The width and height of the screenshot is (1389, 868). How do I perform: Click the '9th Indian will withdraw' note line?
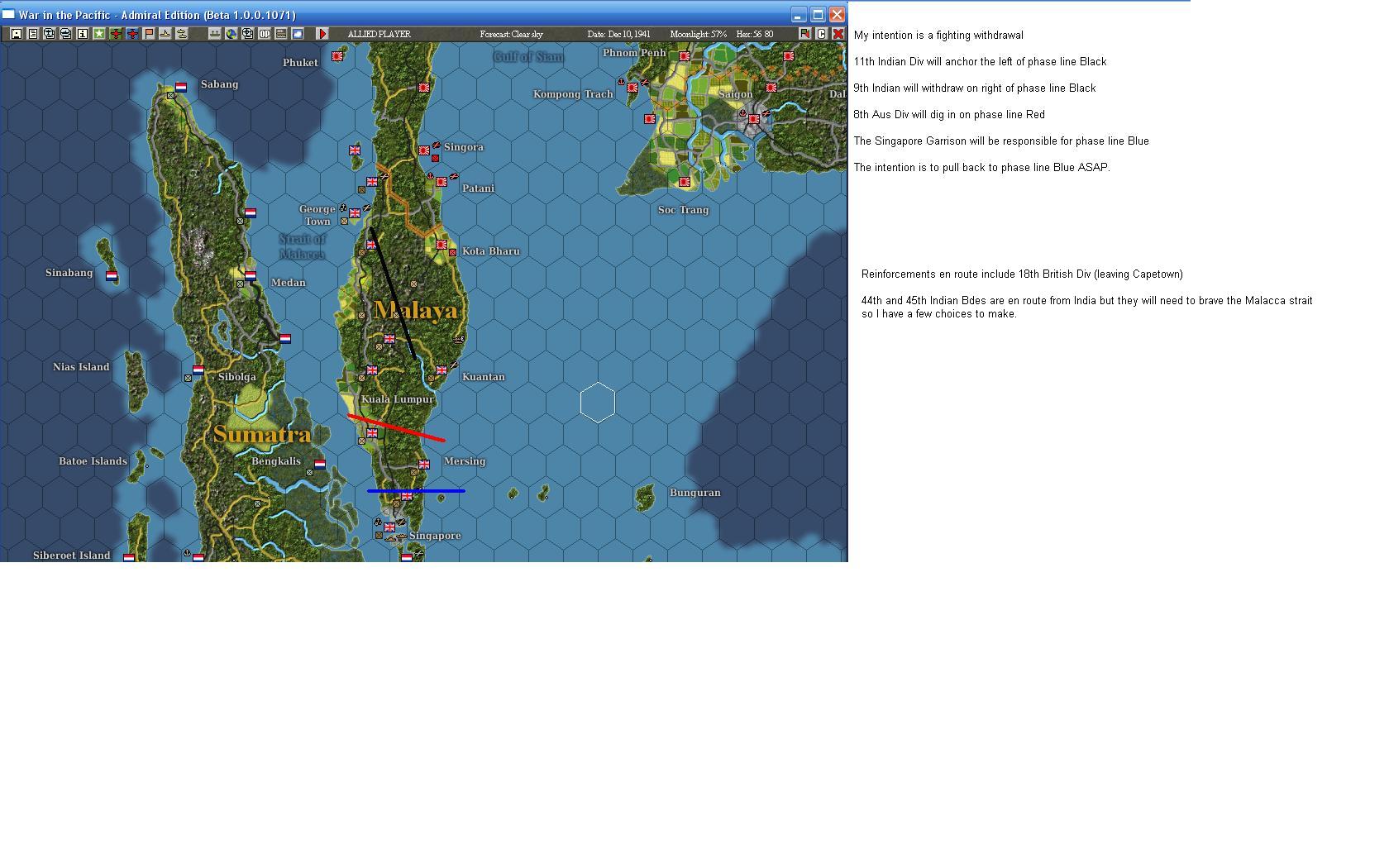point(975,88)
